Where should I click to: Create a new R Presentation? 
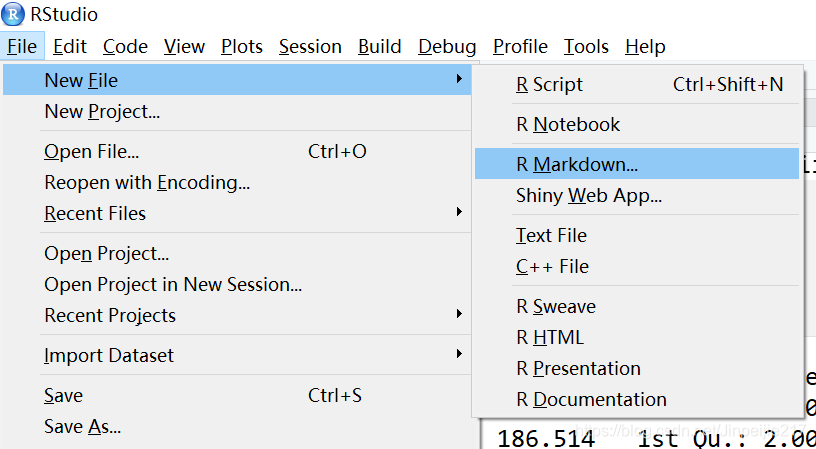pyautogui.click(x=637, y=368)
